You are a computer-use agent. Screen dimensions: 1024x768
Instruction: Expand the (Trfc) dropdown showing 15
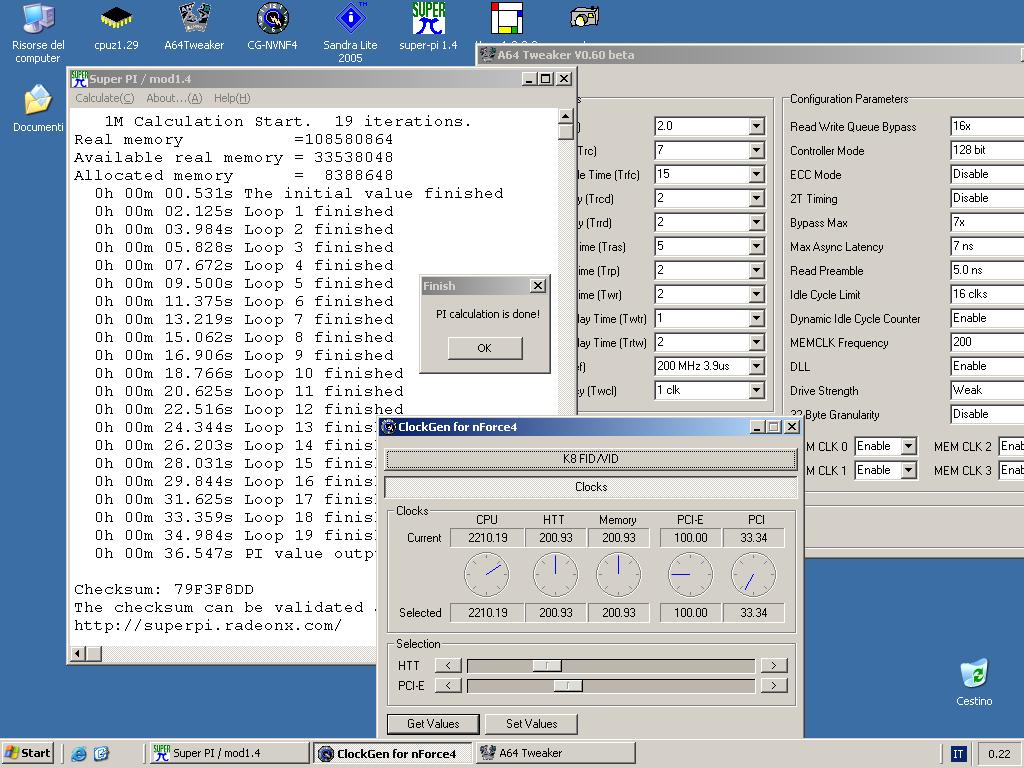click(x=756, y=174)
